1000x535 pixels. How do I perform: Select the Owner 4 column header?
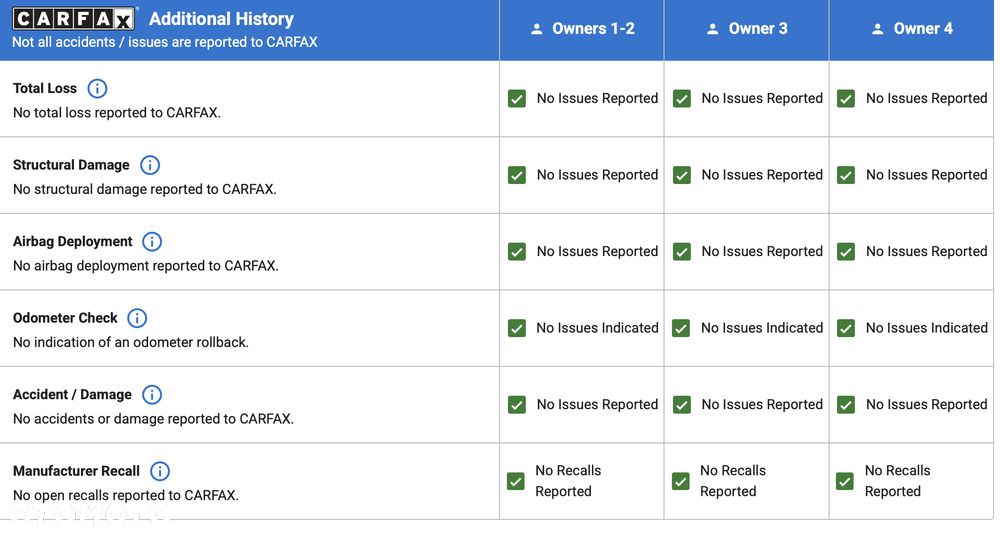coord(912,30)
